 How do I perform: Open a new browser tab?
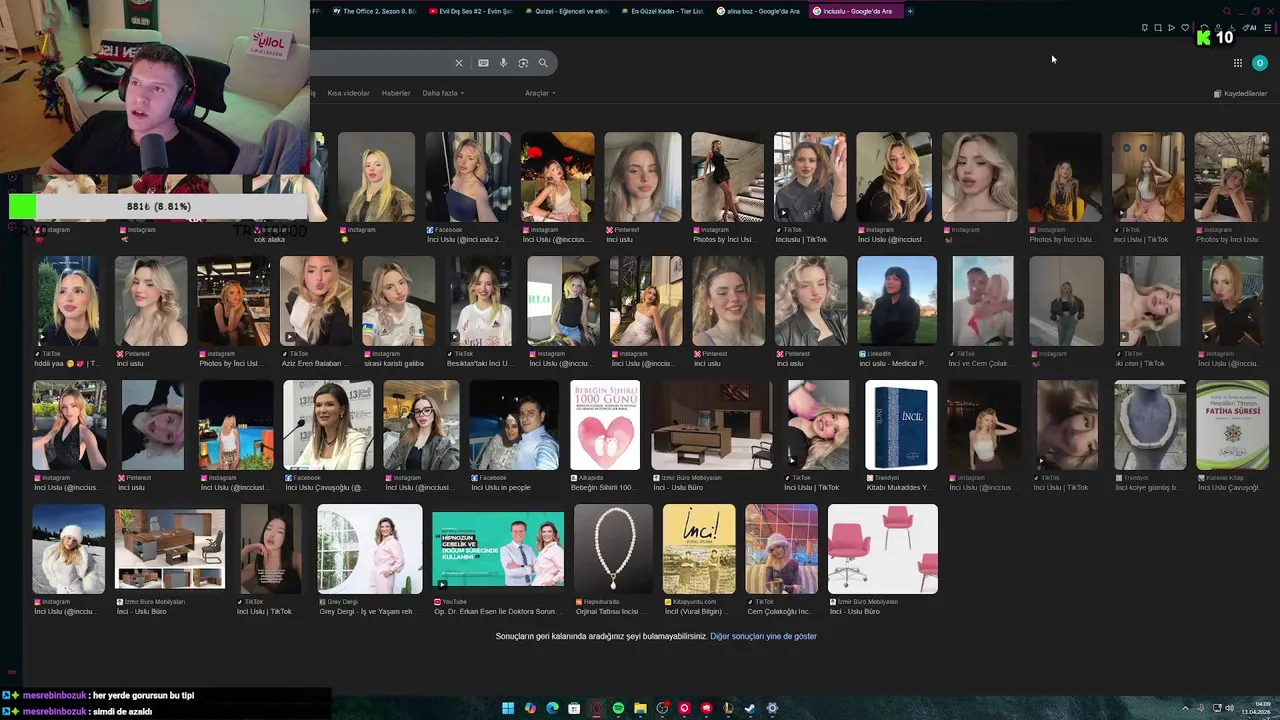coord(910,11)
